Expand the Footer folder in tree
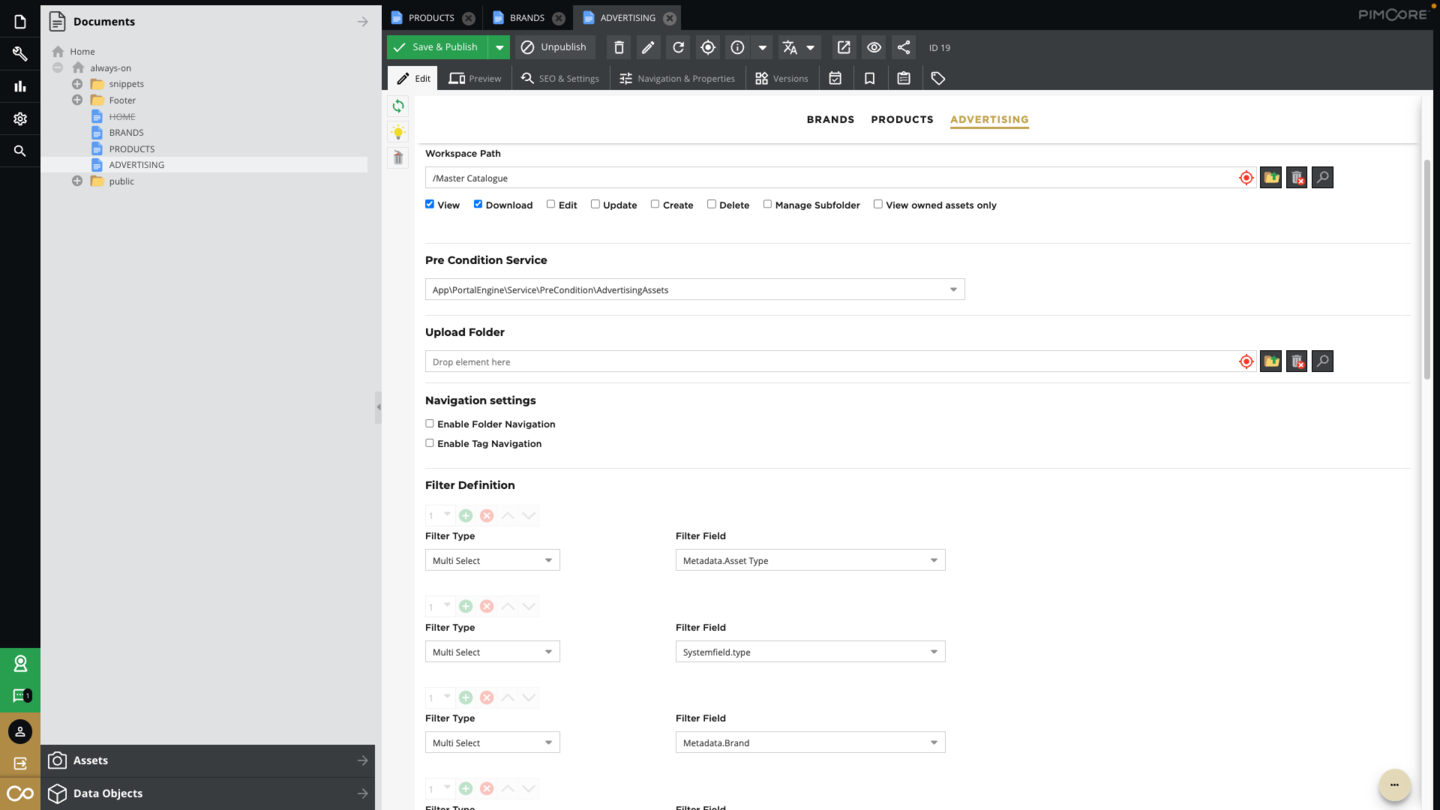The image size is (1440, 810). 77,100
